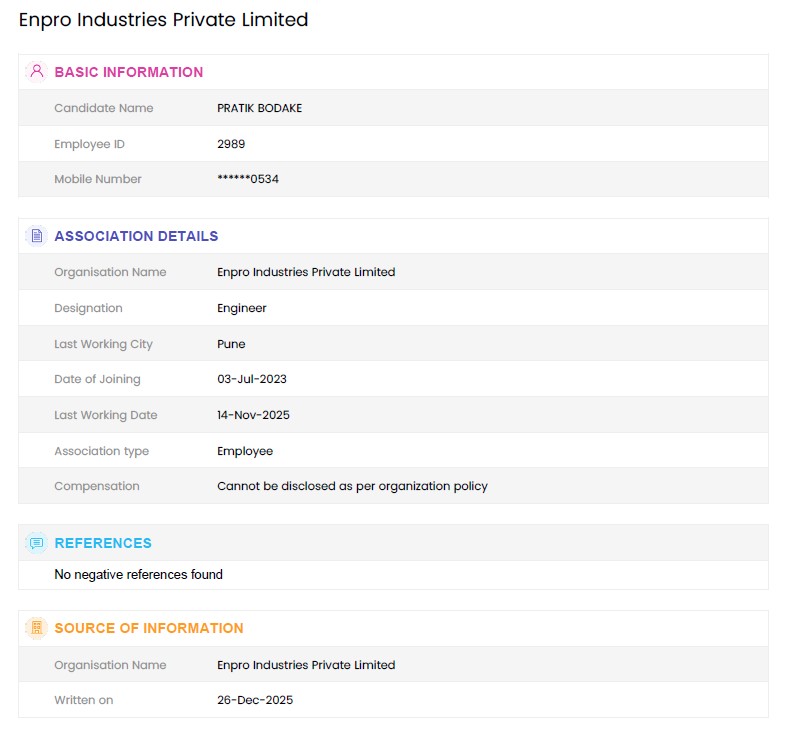Click the document icon next to Association Details
Image resolution: width=791 pixels, height=731 pixels.
click(37, 236)
